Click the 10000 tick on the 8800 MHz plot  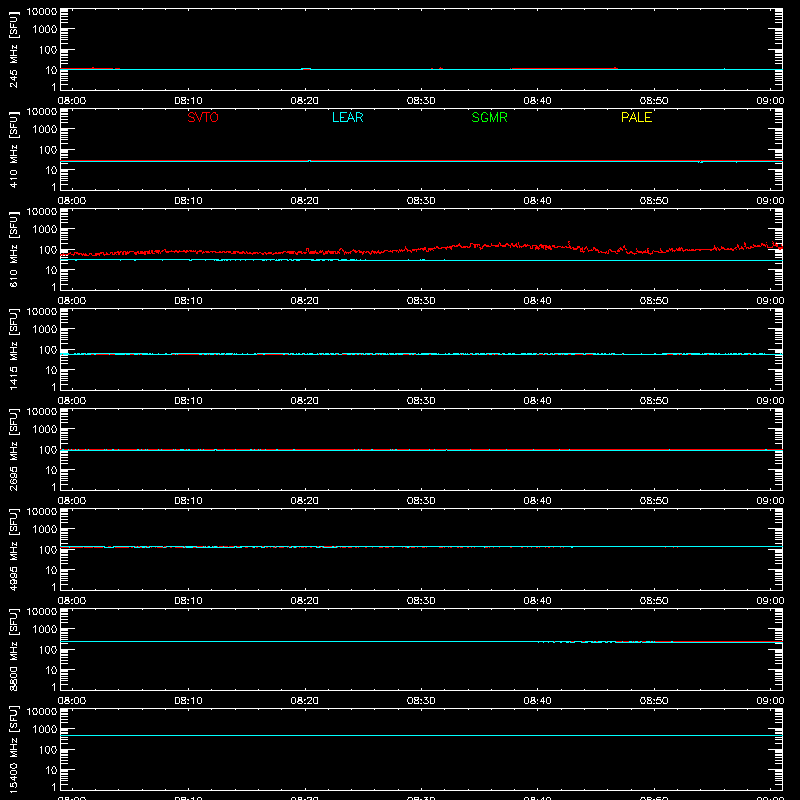(42, 612)
